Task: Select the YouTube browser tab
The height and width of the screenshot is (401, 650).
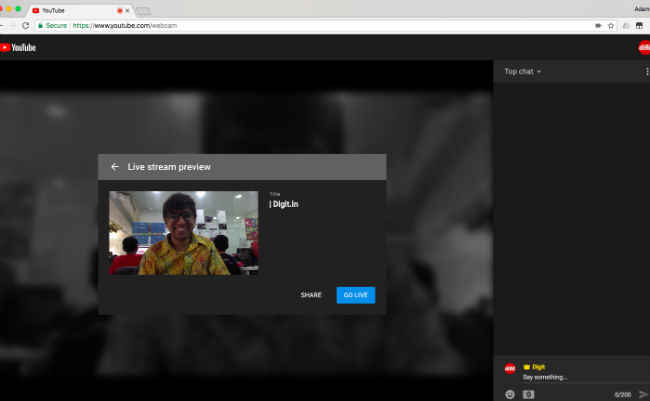Action: [x=77, y=10]
